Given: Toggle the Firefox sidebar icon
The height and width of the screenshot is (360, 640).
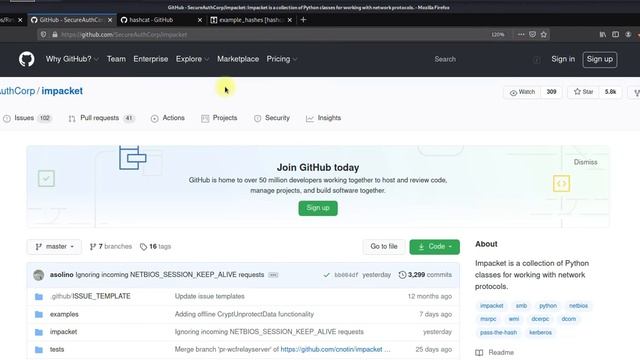Looking at the screenshot, I should click(616, 35).
